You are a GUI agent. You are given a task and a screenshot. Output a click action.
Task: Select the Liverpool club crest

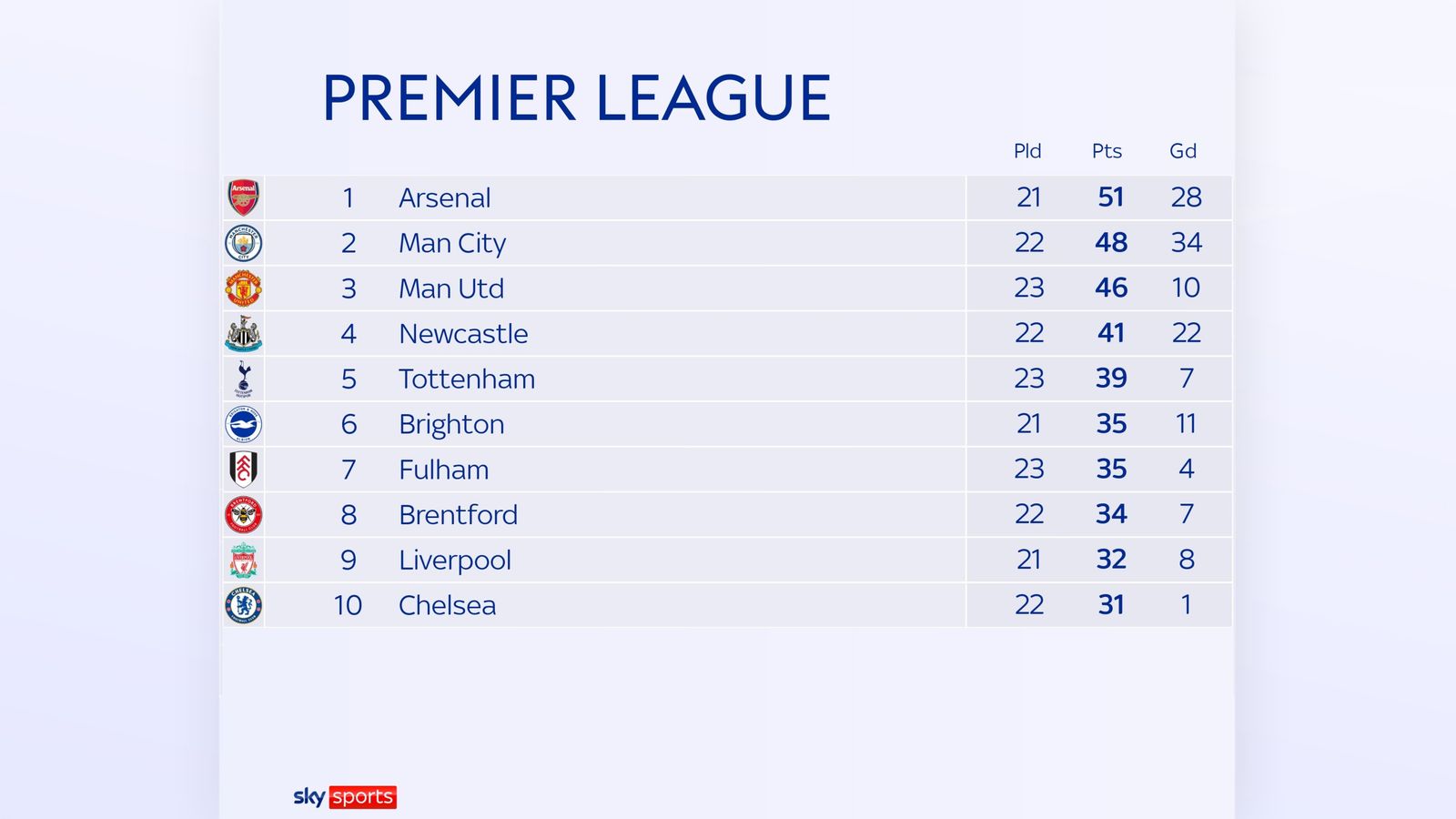click(243, 561)
